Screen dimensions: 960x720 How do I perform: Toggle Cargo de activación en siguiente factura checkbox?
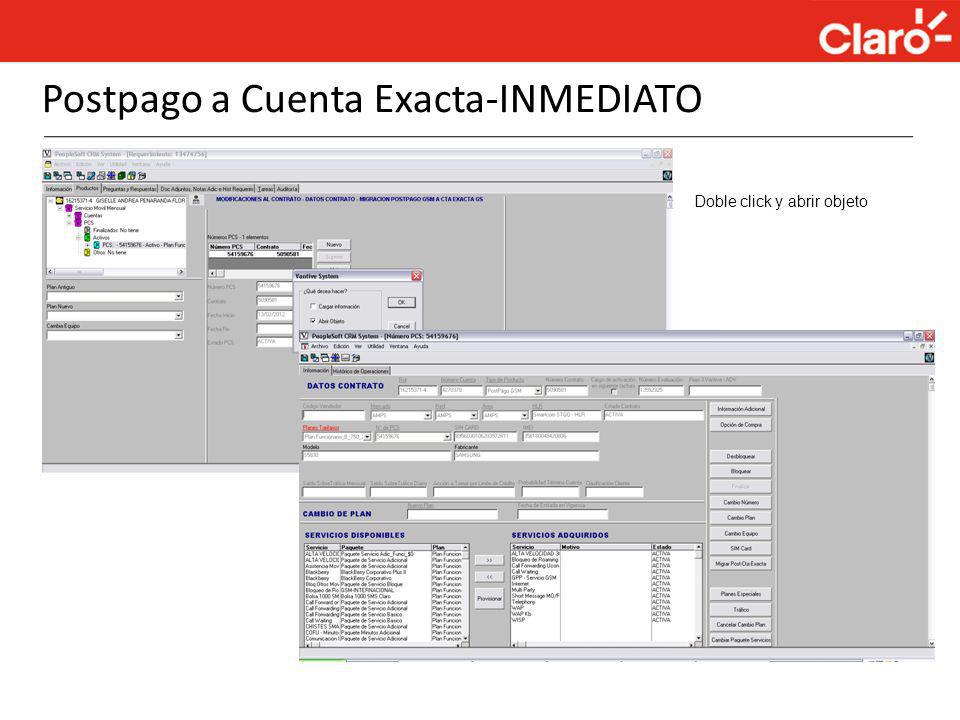pyautogui.click(x=614, y=392)
